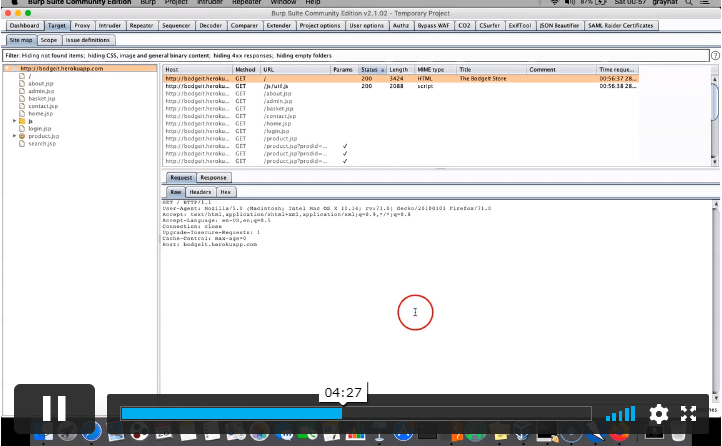Expand the product.jsp tree node
The height and width of the screenshot is (446, 722).
pyautogui.click(x=14, y=136)
